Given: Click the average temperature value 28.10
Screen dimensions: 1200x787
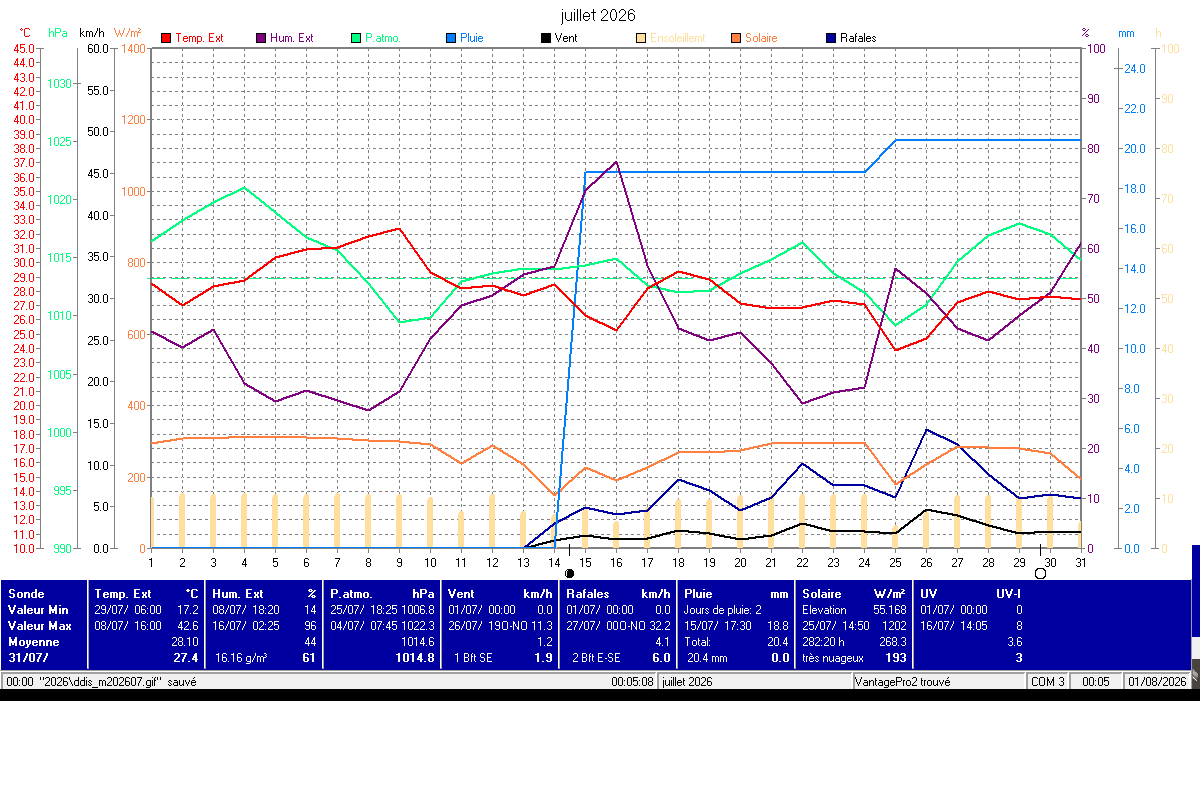Looking at the screenshot, I should click(185, 641).
